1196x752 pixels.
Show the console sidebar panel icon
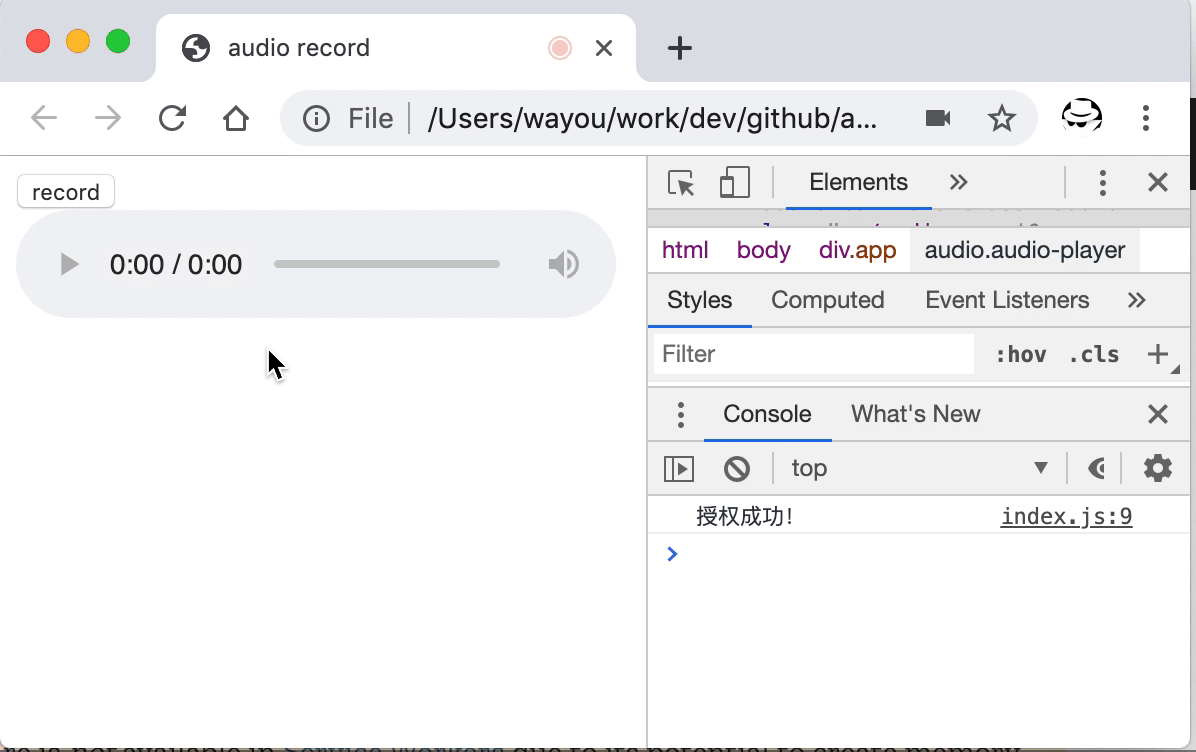pyautogui.click(x=679, y=468)
